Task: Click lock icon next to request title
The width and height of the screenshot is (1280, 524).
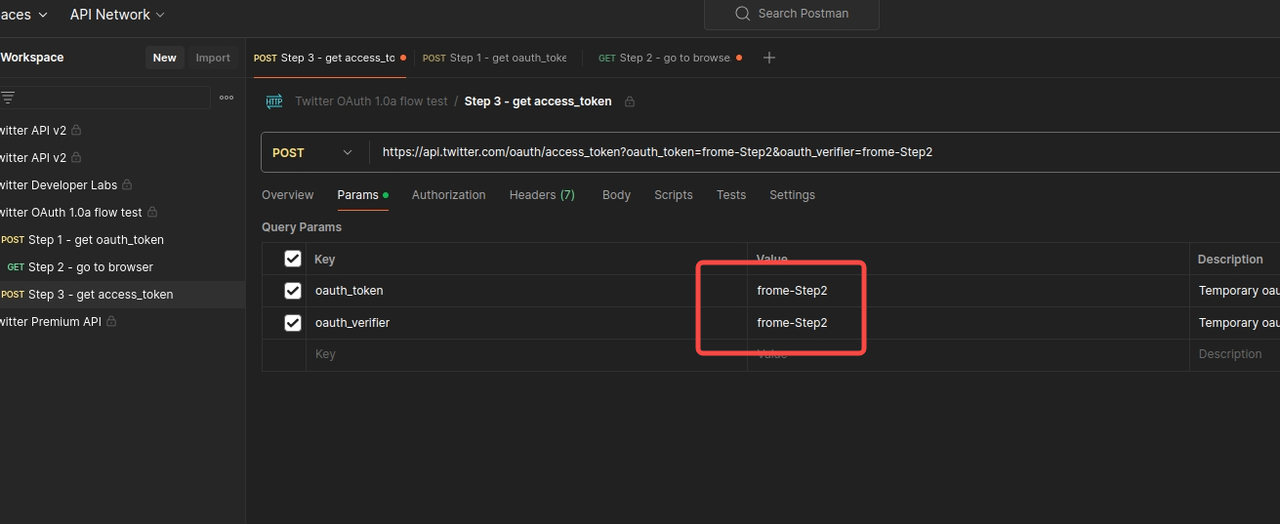Action: [630, 101]
